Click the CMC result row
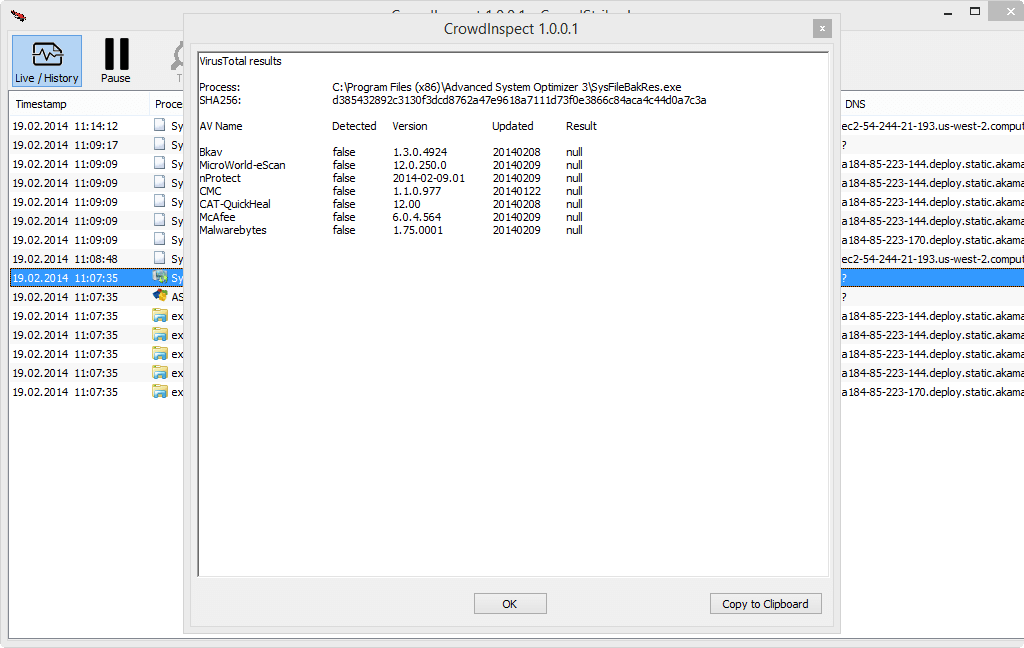The height and width of the screenshot is (648, 1024). 391,191
